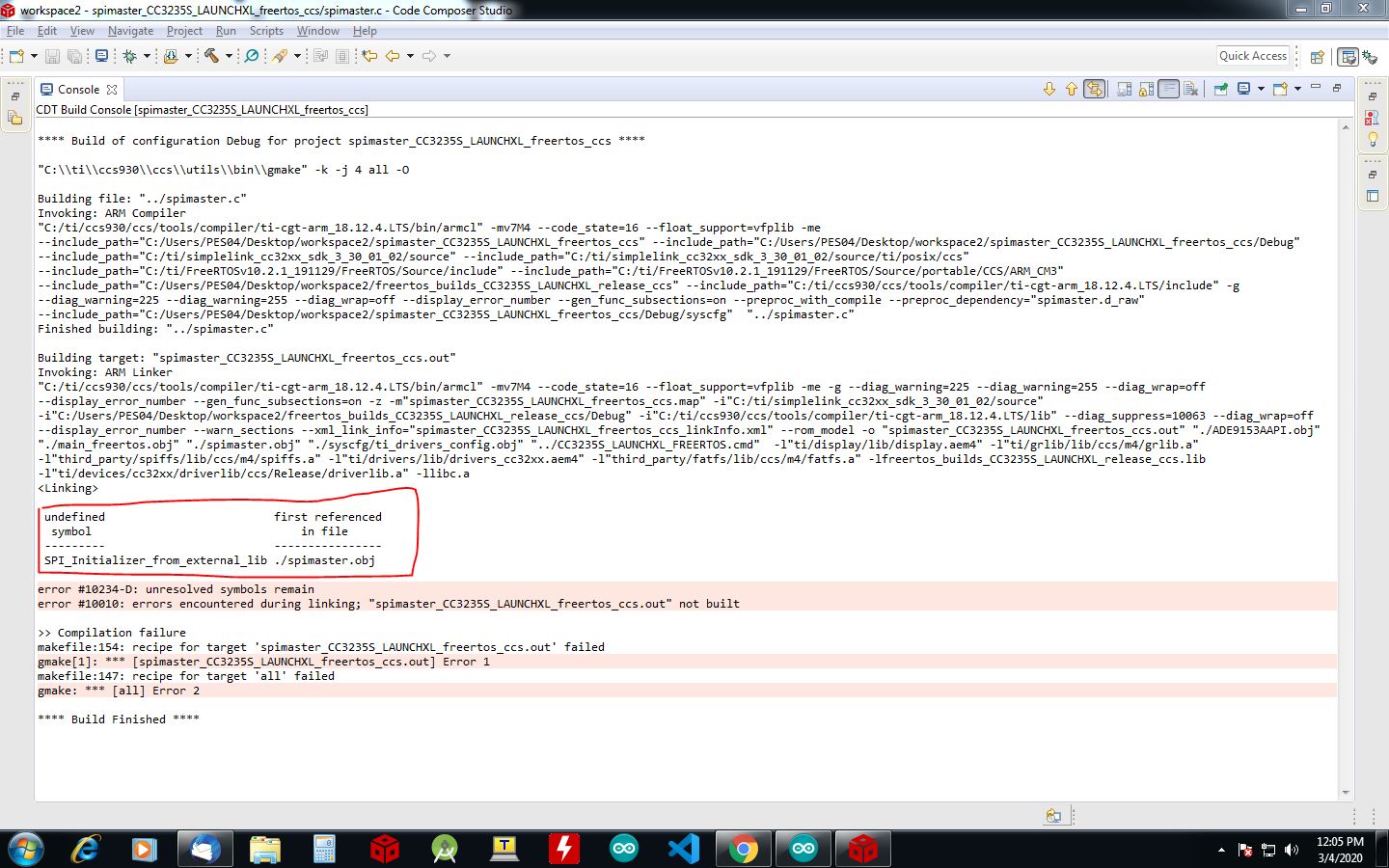This screenshot has width=1389, height=868.
Task: Minimize the Console view
Action: pos(1316,87)
